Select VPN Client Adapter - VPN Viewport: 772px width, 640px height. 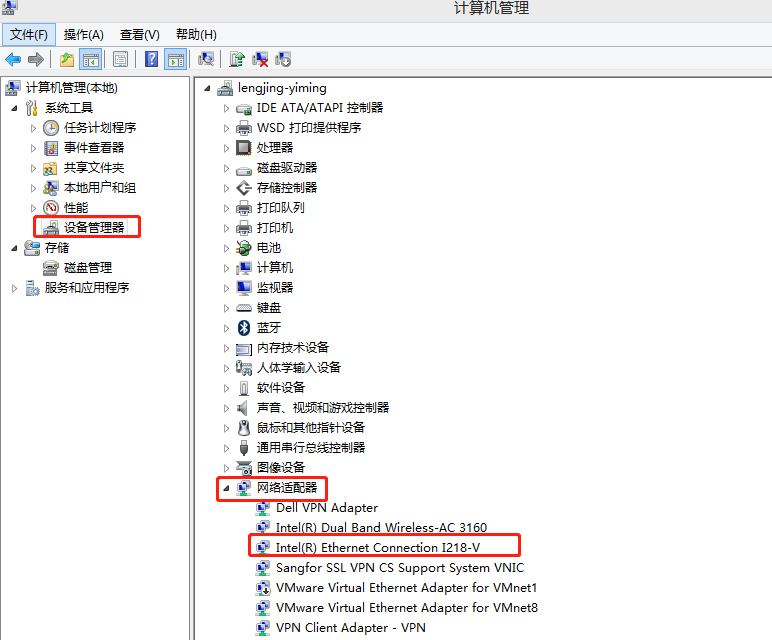pos(351,628)
